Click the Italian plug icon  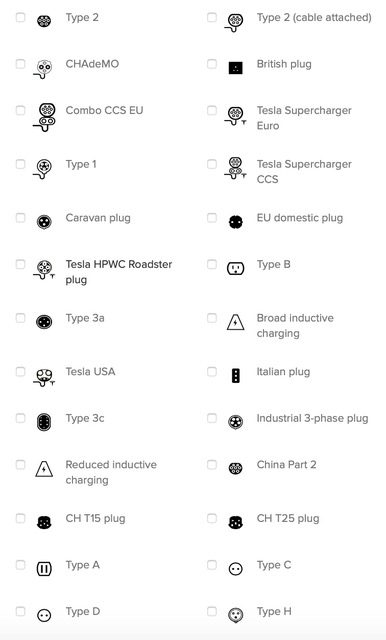(236, 376)
